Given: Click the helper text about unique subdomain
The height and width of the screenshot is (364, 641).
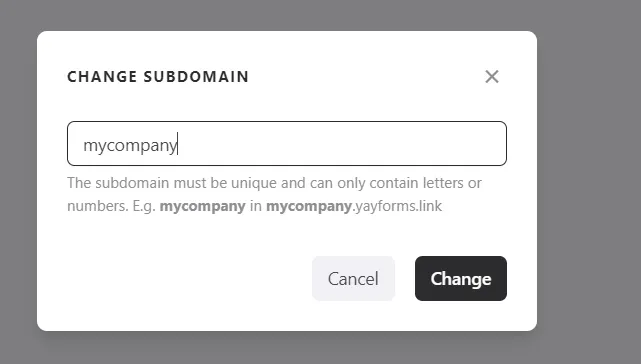Looking at the screenshot, I should [x=274, y=194].
